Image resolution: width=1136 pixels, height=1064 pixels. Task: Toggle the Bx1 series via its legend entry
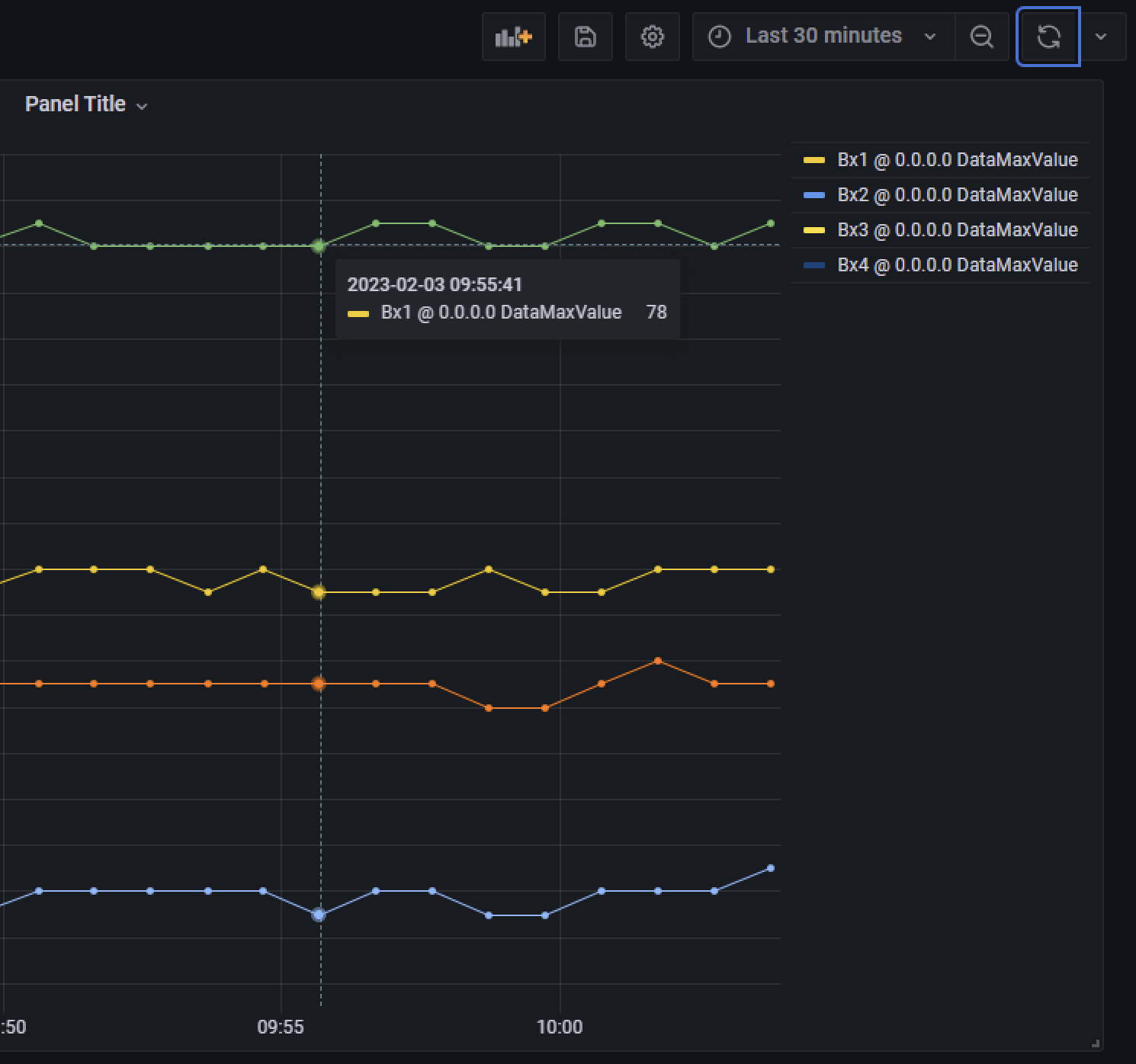click(x=957, y=160)
